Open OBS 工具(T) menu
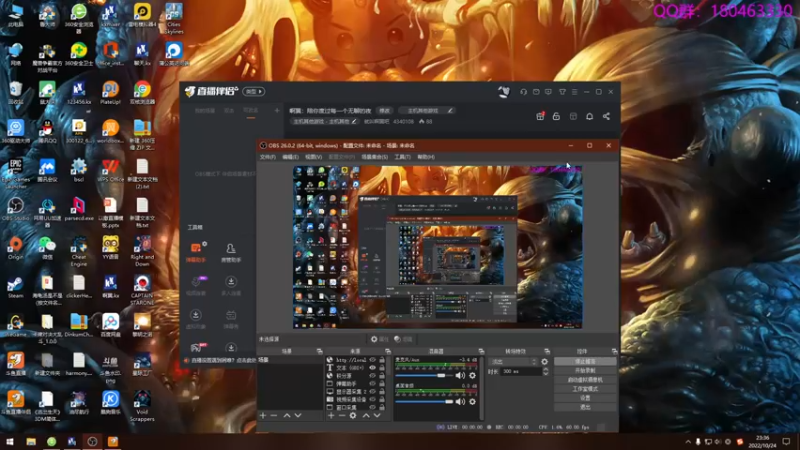This screenshot has height=450, width=800. (x=403, y=157)
